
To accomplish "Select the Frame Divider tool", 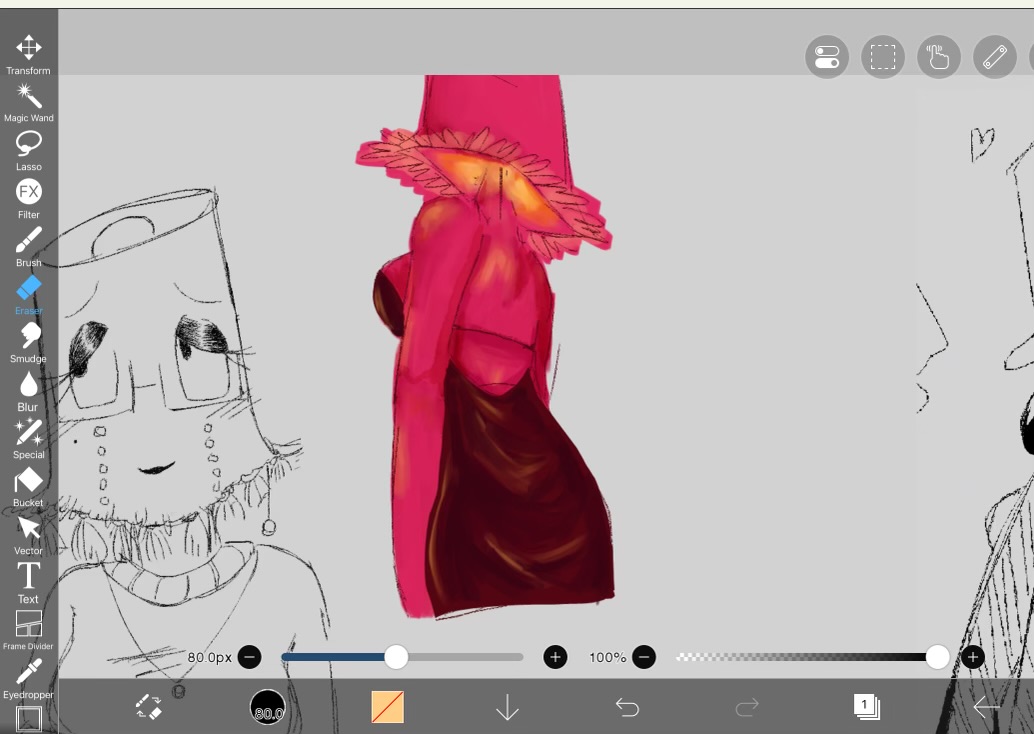I will point(28,630).
